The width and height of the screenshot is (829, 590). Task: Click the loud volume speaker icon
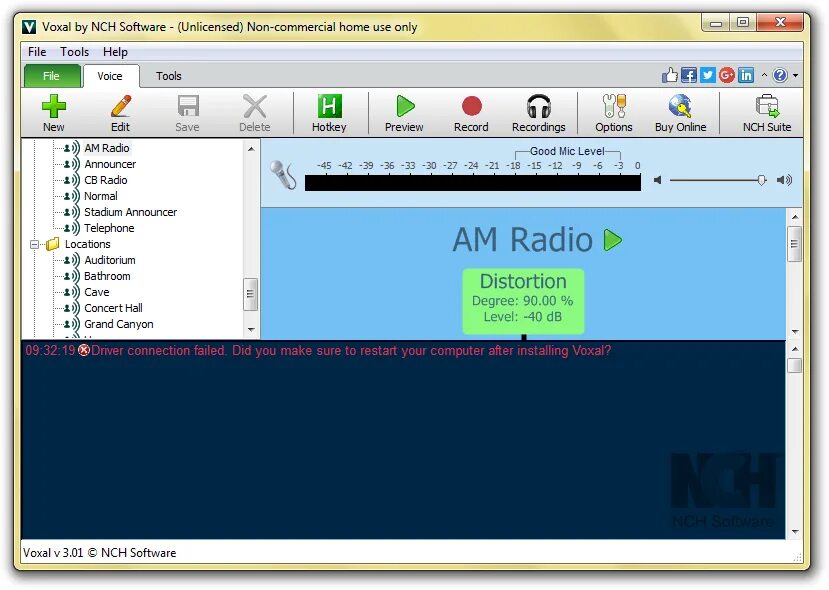784,180
